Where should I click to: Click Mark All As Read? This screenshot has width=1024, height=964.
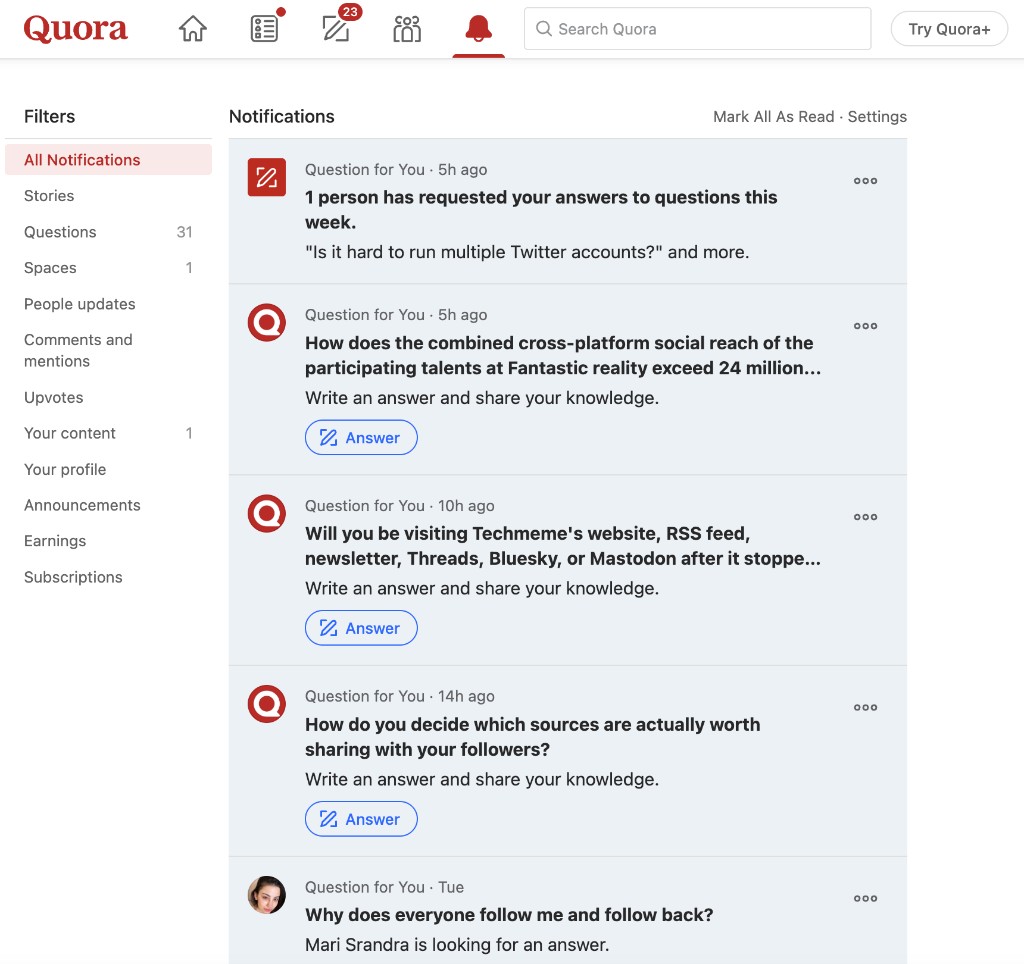point(773,116)
